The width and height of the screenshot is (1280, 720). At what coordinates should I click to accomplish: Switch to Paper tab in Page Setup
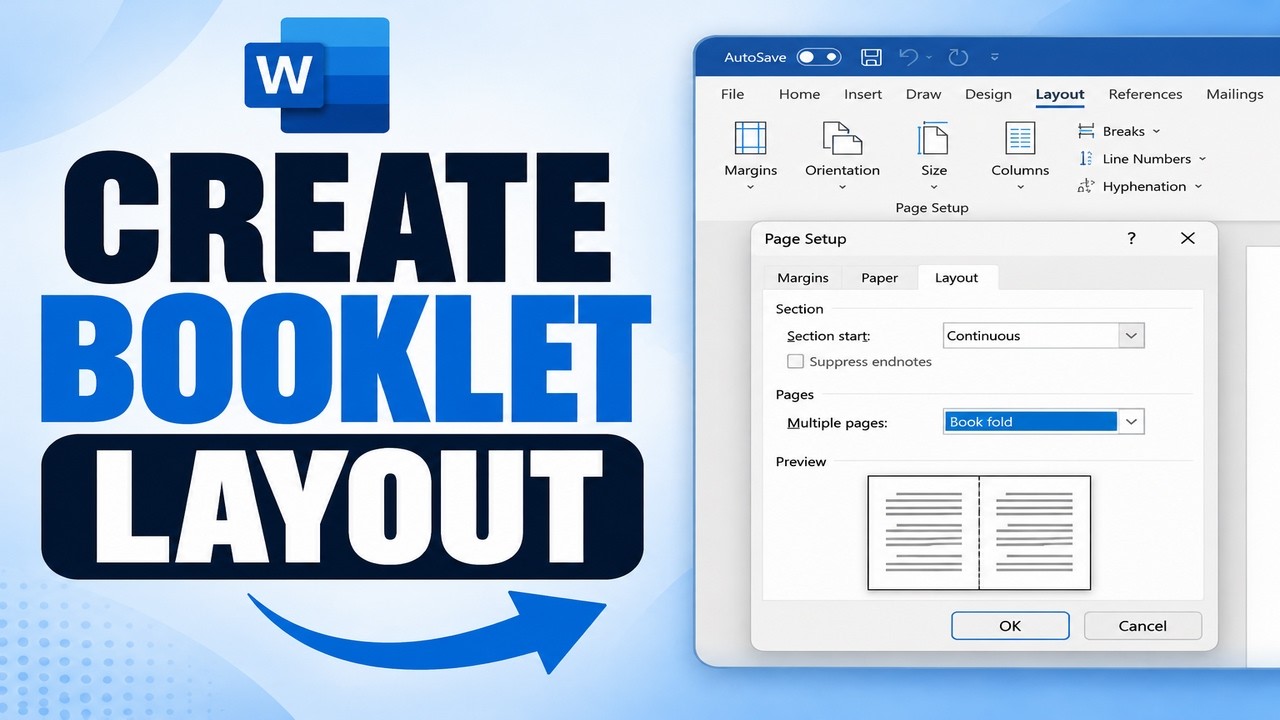tap(880, 278)
